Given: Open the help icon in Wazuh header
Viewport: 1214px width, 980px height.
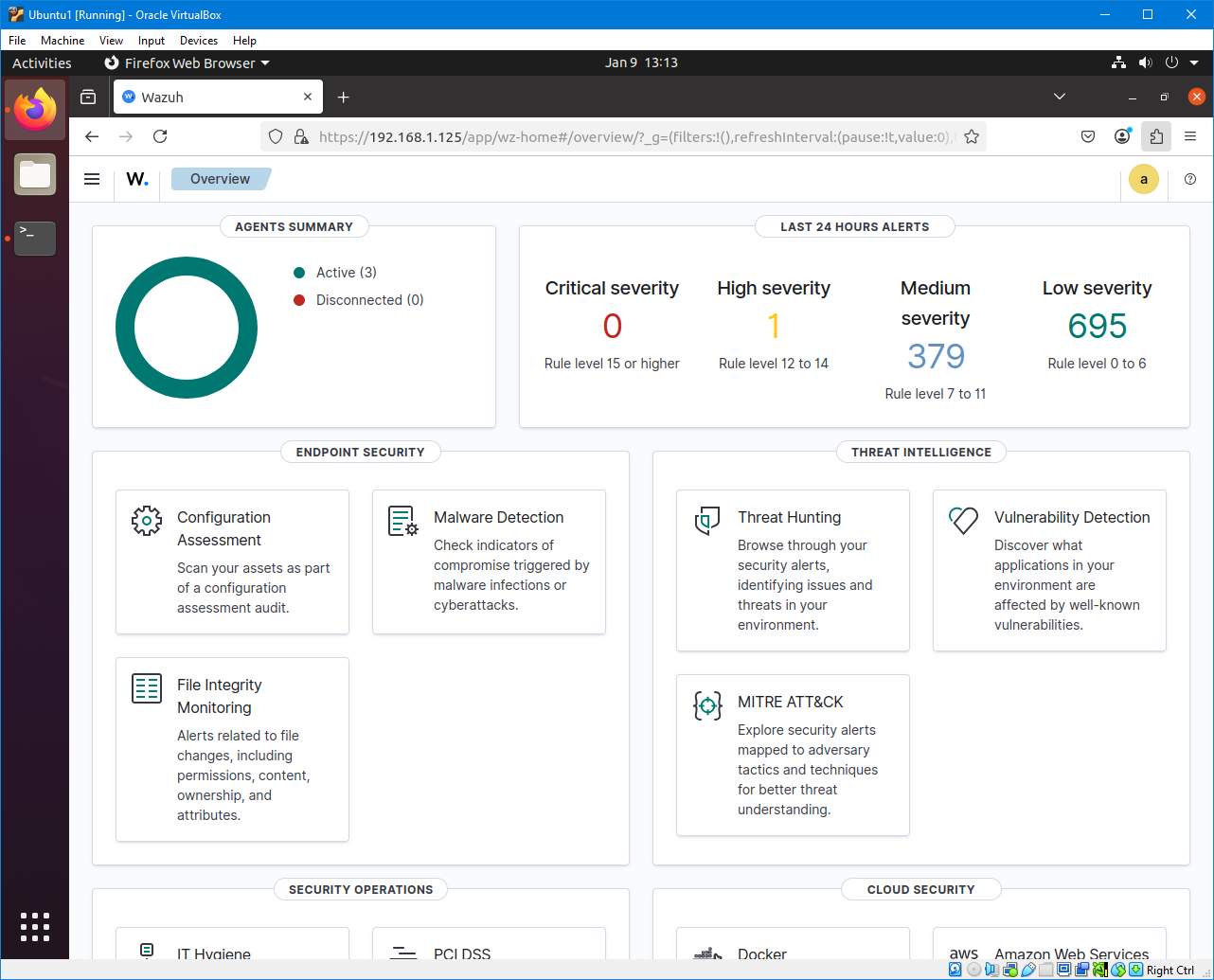Looking at the screenshot, I should [1190, 179].
